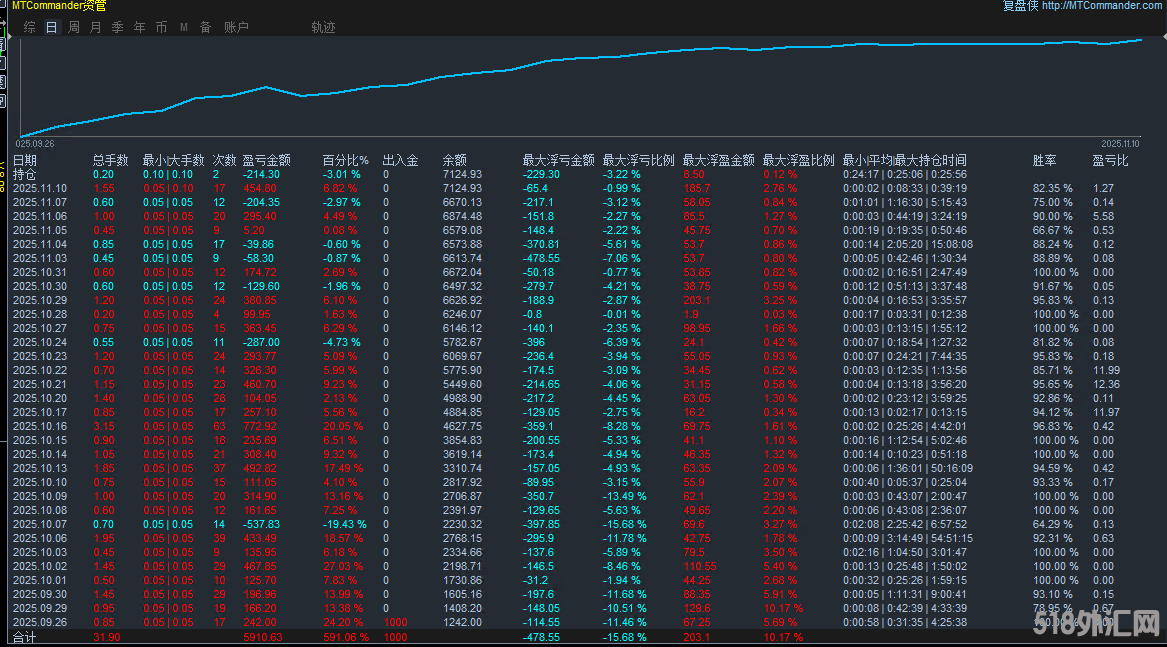Image resolution: width=1167 pixels, height=647 pixels.
Task: Click the 持仓 positions row
Action: [25, 174]
